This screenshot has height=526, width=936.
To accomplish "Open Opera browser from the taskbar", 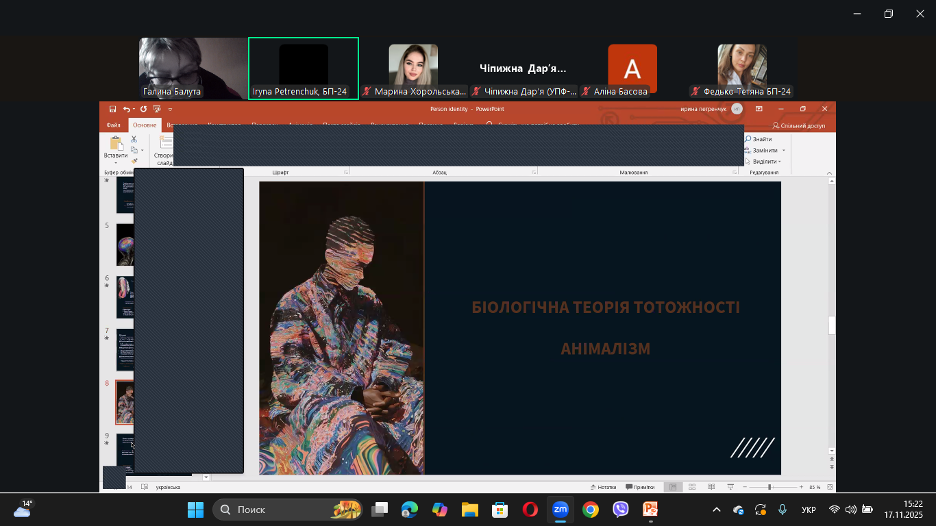I will point(530,509).
